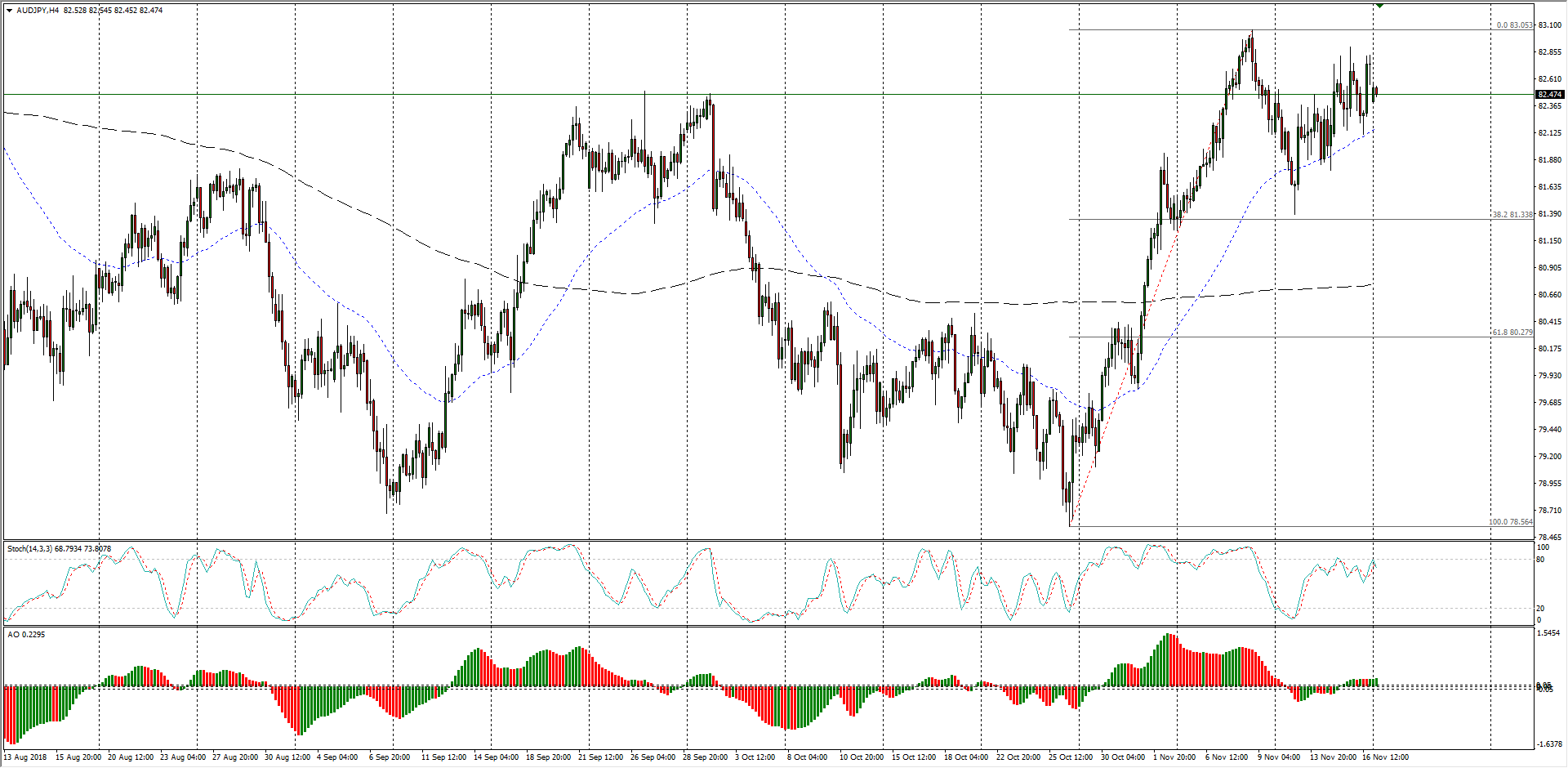1568x768 pixels.
Task: Click the 28 Sep 20:00 time label
Action: coord(706,757)
